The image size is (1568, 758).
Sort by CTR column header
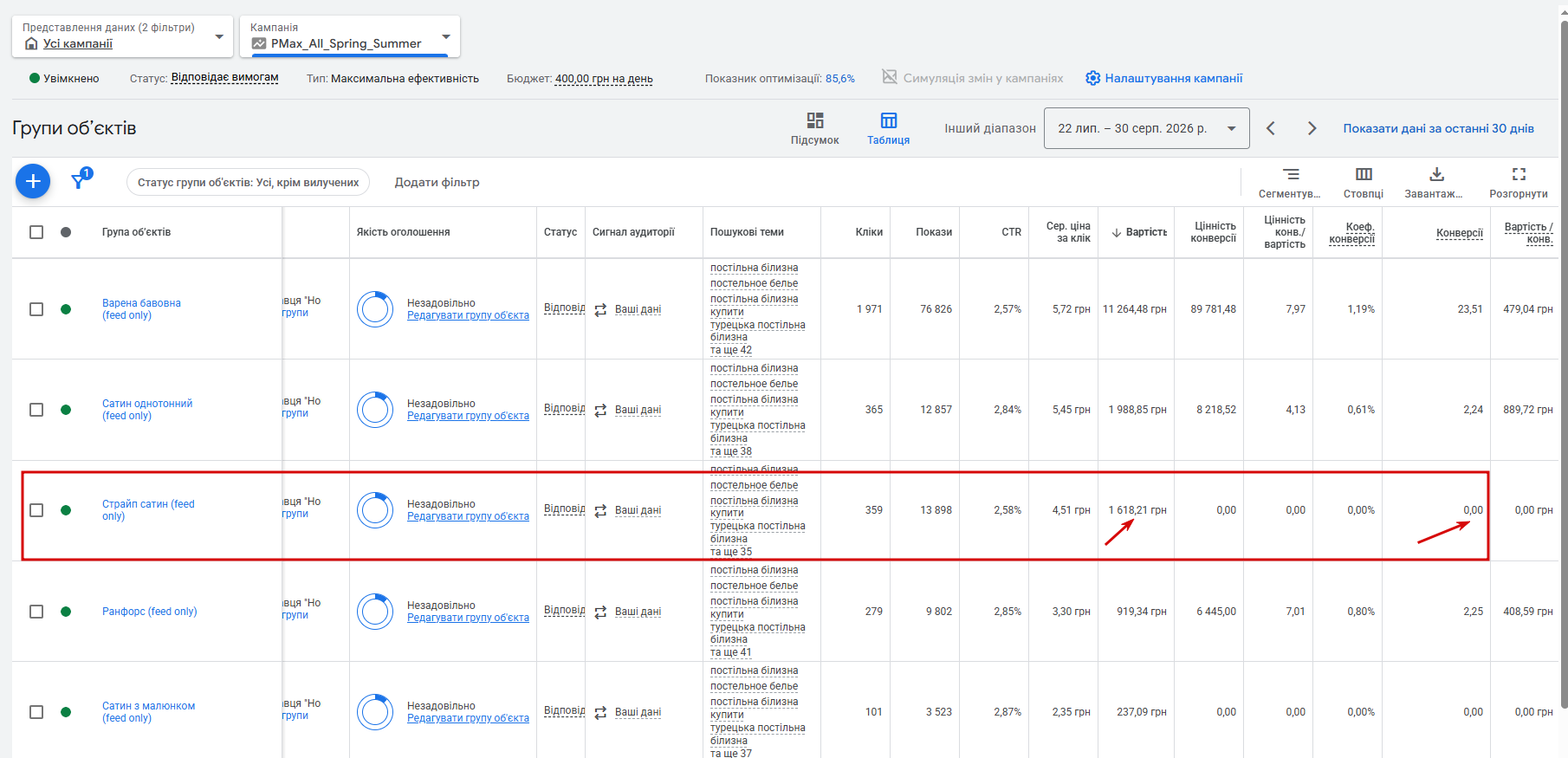click(x=1011, y=232)
